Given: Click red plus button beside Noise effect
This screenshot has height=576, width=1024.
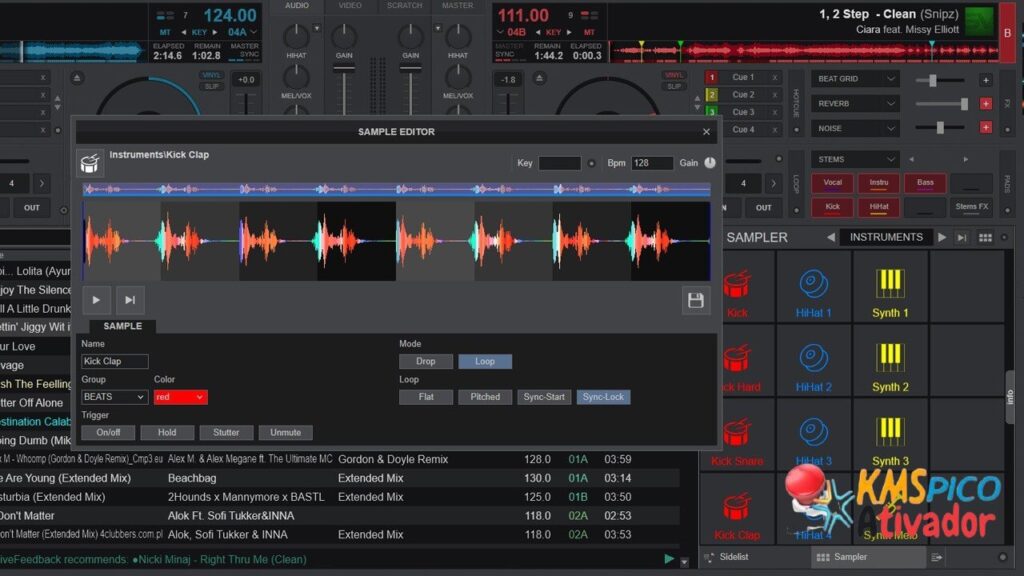Looking at the screenshot, I should coord(985,127).
